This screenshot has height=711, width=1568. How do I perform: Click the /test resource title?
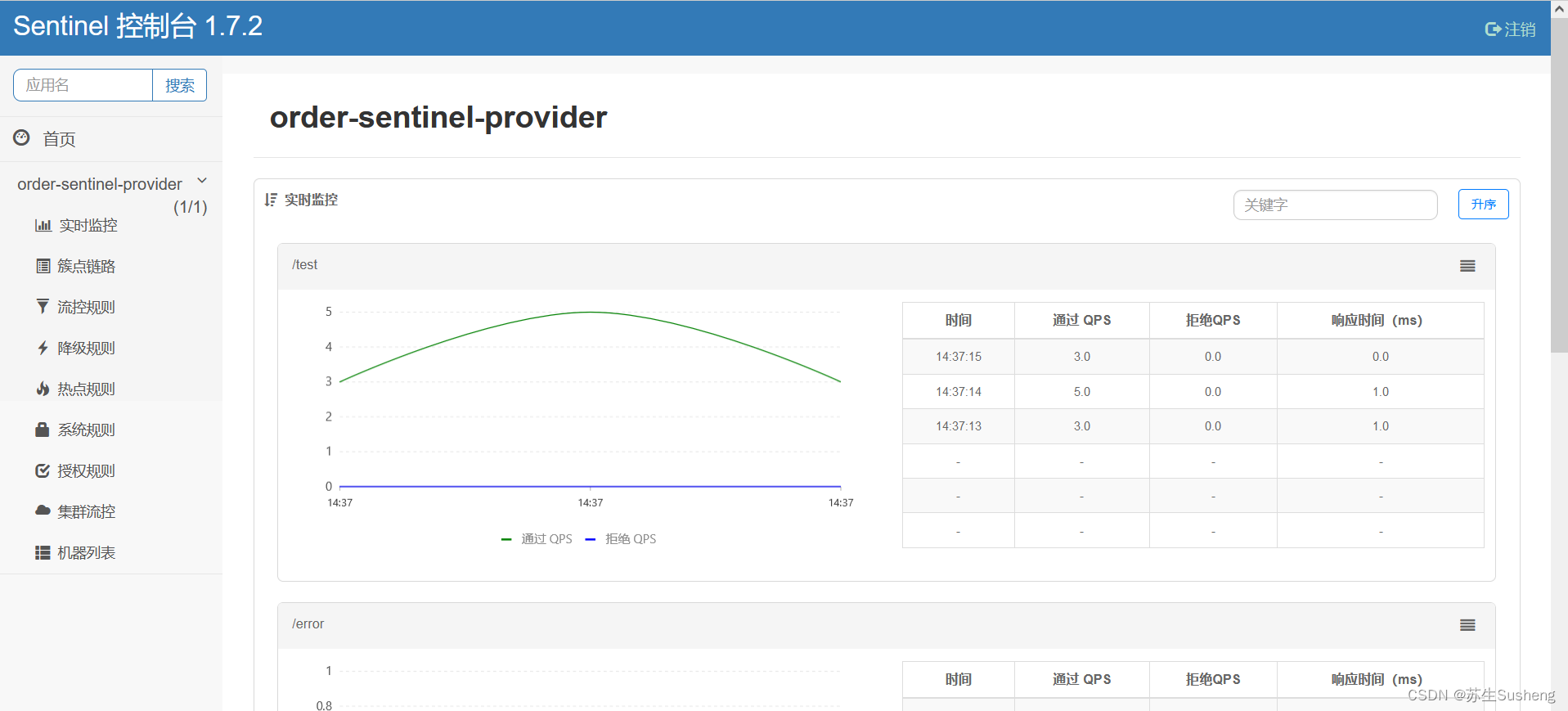click(x=304, y=265)
